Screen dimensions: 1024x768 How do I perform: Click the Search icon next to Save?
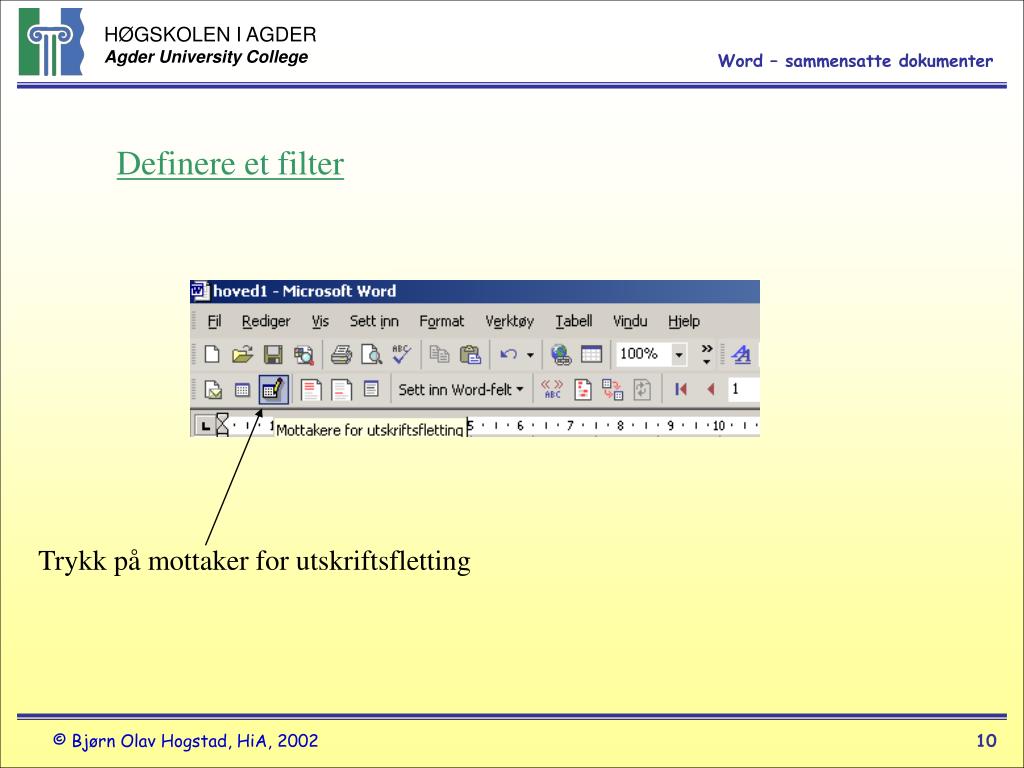(304, 355)
